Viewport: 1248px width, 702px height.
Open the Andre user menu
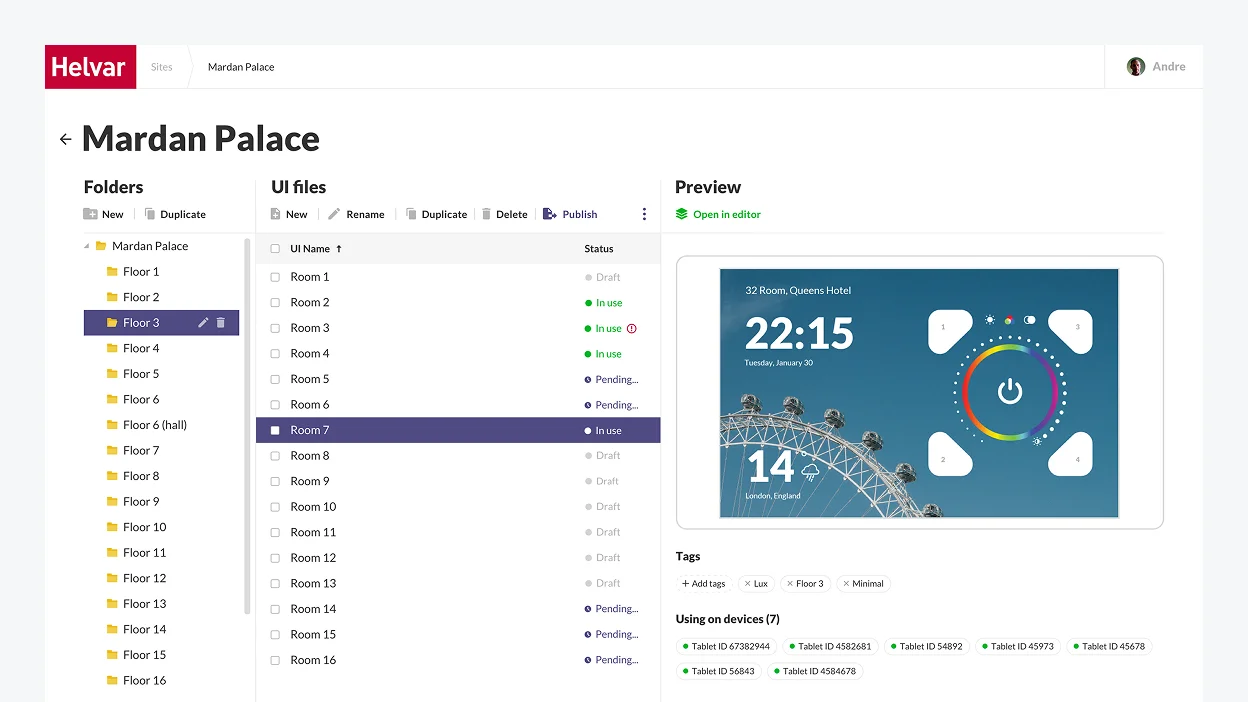point(1155,67)
